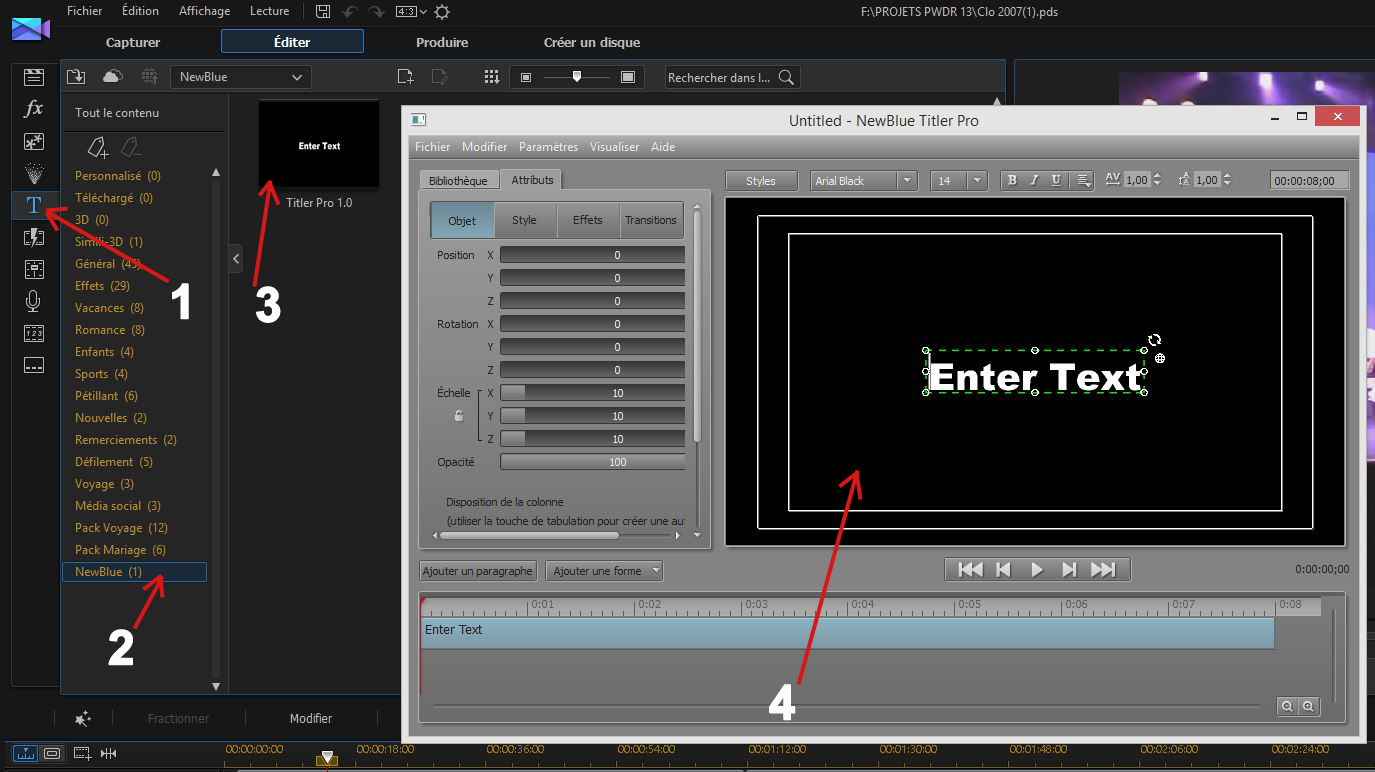Open the preferences gear icon
Image resolution: width=1375 pixels, height=772 pixels.
coord(442,12)
